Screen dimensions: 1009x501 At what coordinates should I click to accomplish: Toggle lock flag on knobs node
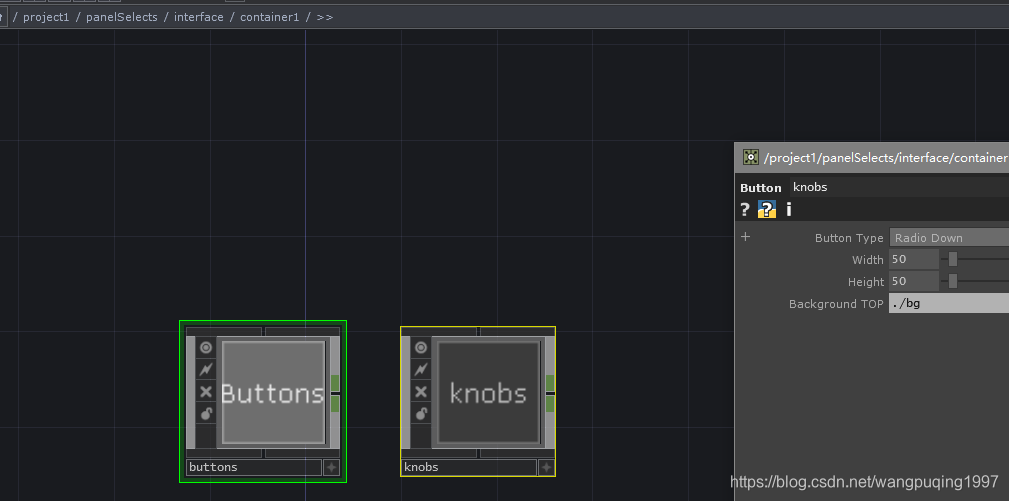(x=421, y=414)
